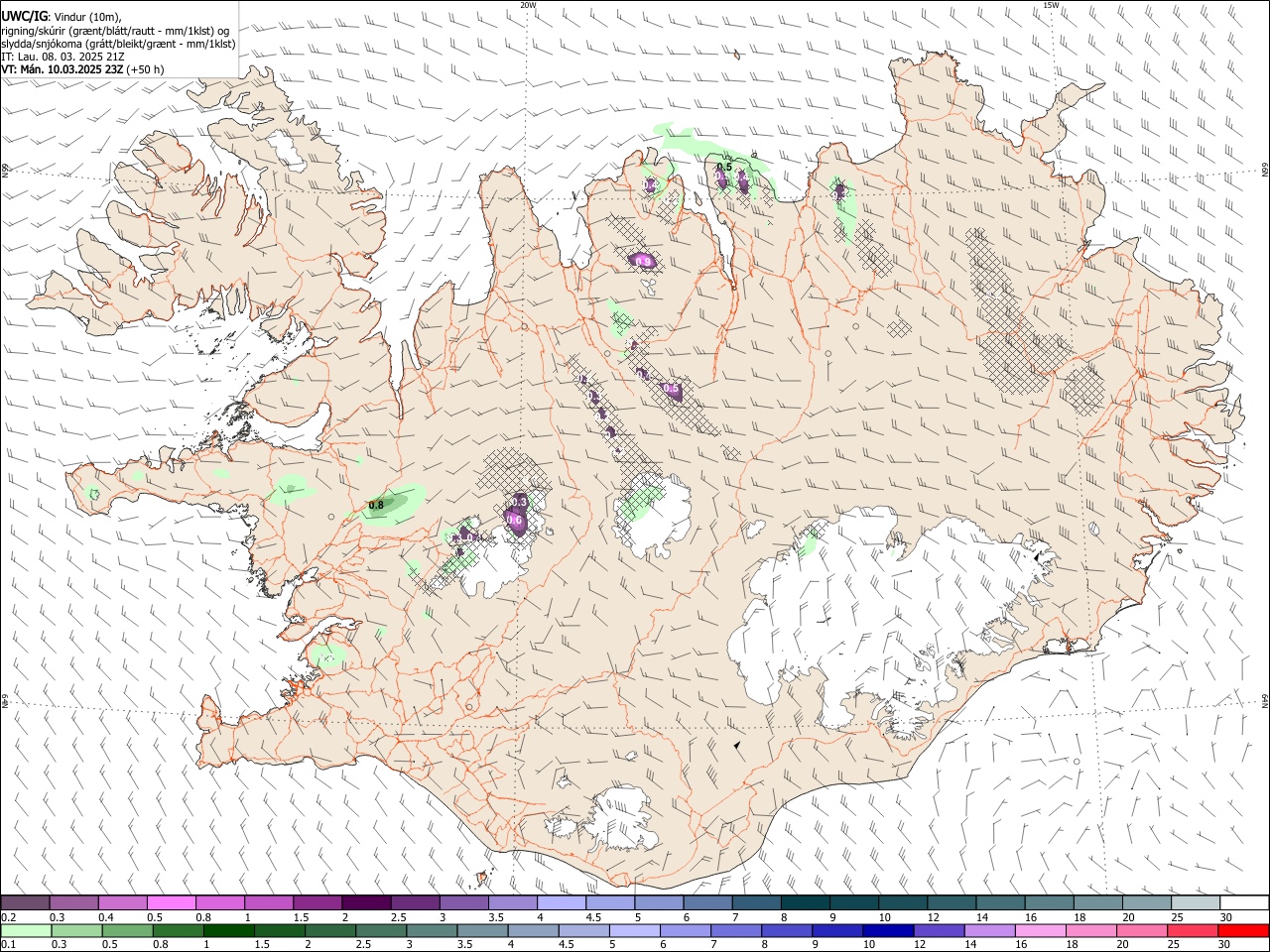Pick the pale pink swatch labeled 16 in lower row
This screenshot has height=952, width=1270.
1040,930
